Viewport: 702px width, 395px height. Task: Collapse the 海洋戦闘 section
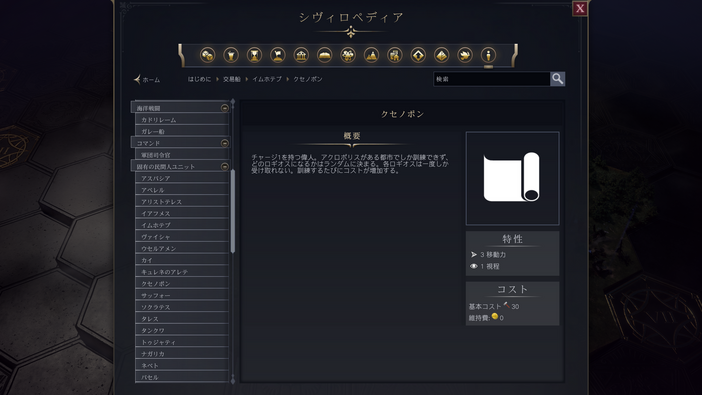[225, 108]
